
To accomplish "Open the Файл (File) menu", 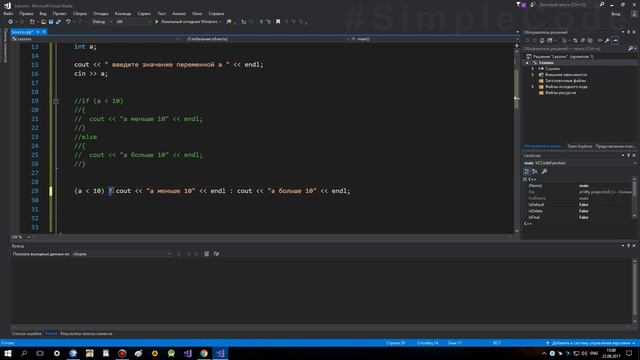I will tap(8, 13).
